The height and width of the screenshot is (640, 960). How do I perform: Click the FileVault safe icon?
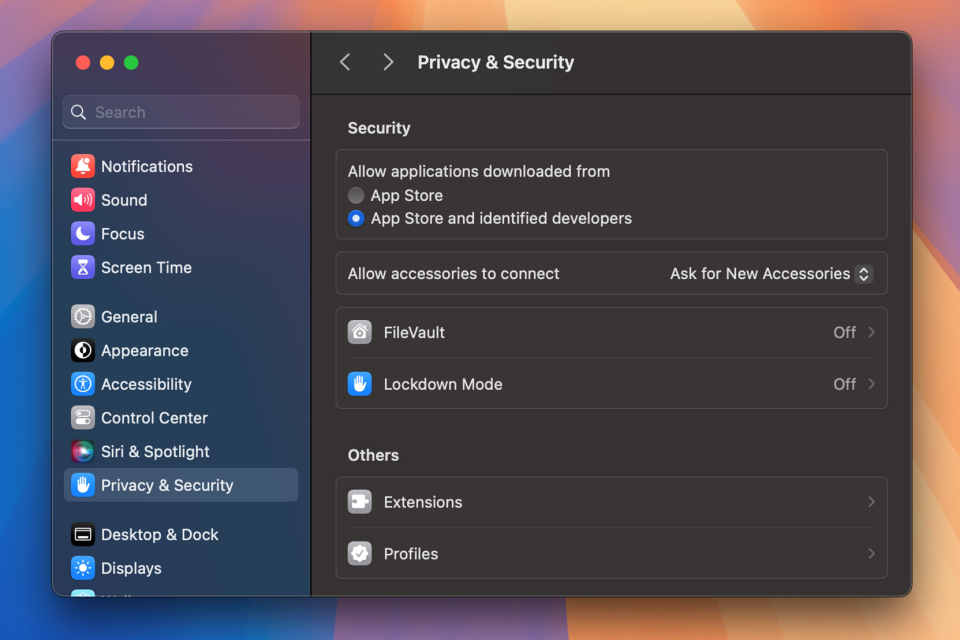pyautogui.click(x=360, y=332)
